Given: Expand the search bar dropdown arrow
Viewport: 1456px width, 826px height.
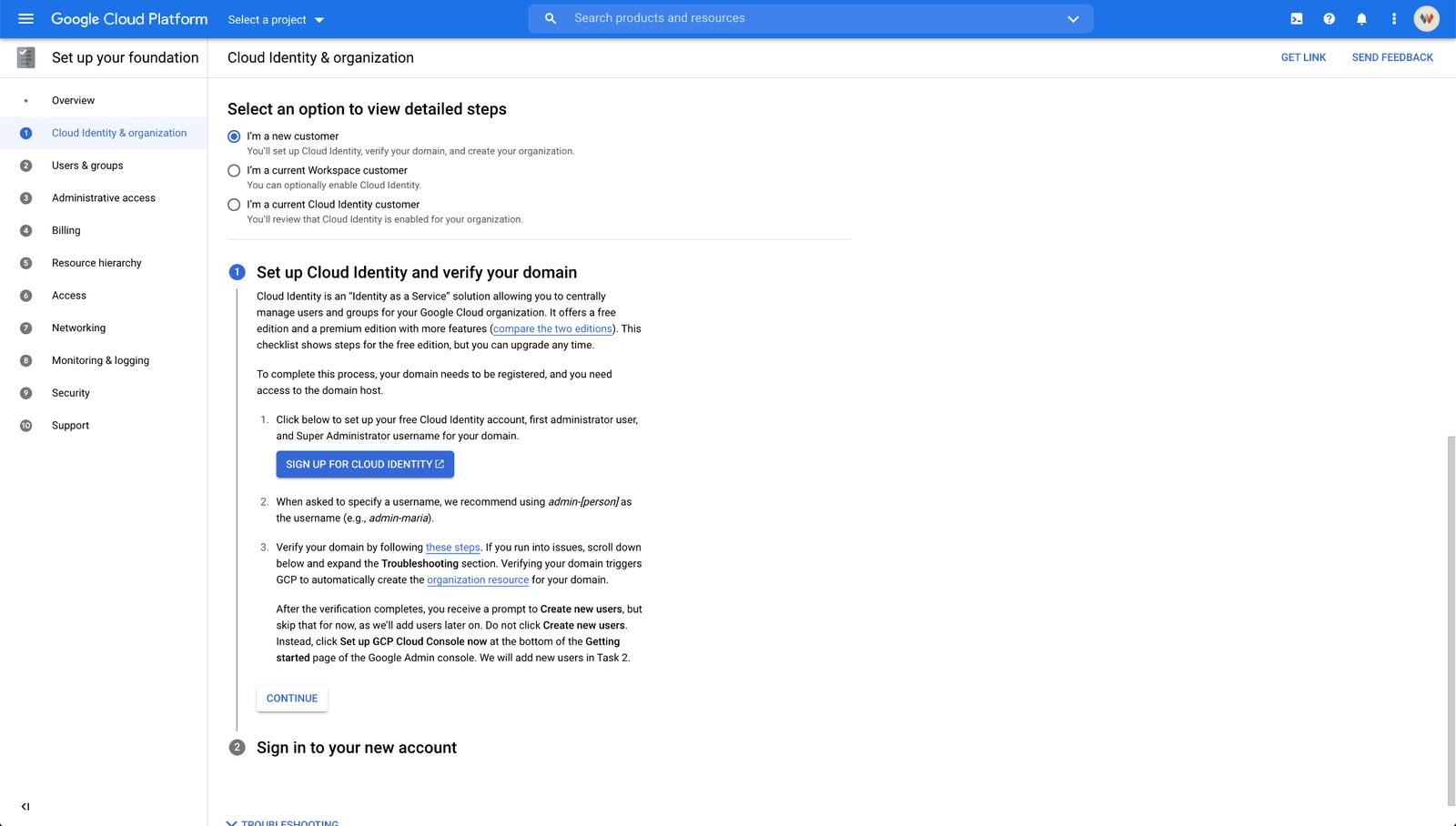Looking at the screenshot, I should coord(1073,18).
